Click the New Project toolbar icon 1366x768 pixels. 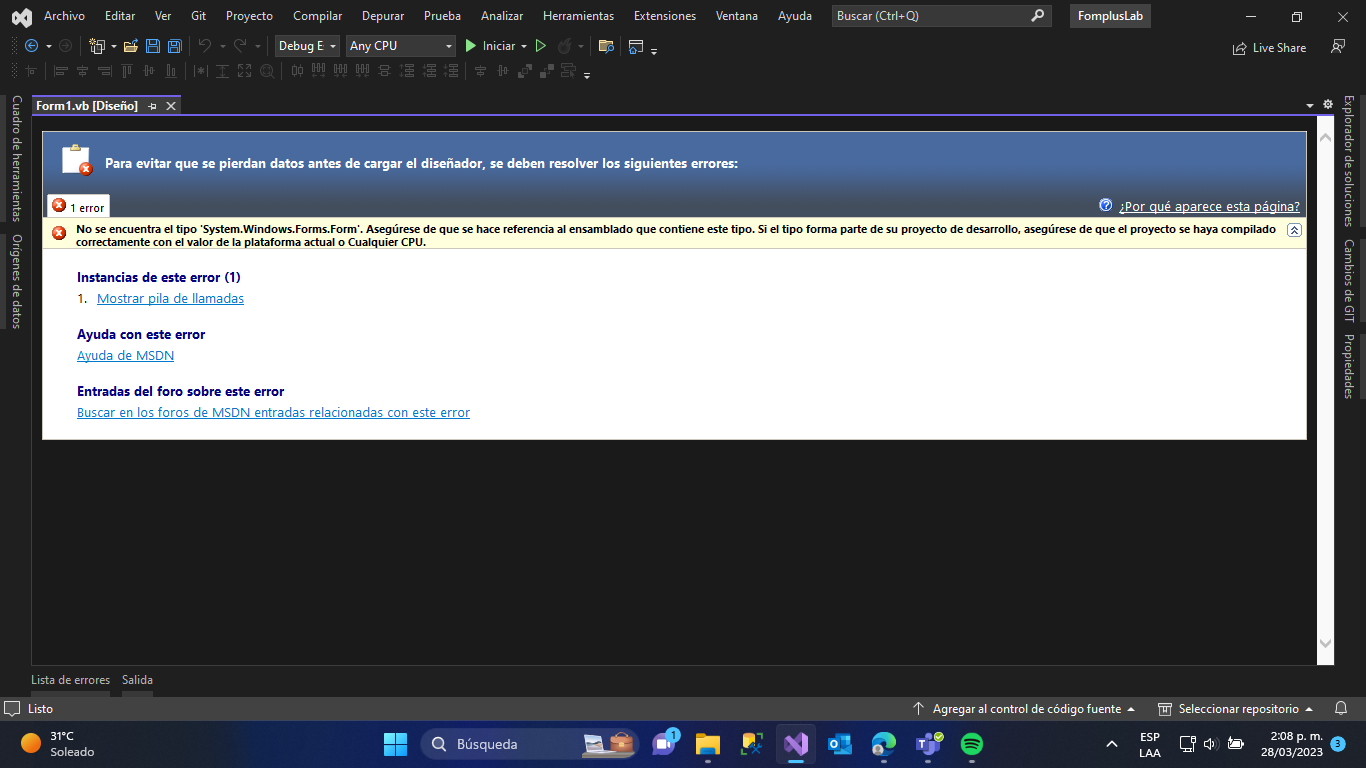(x=97, y=46)
